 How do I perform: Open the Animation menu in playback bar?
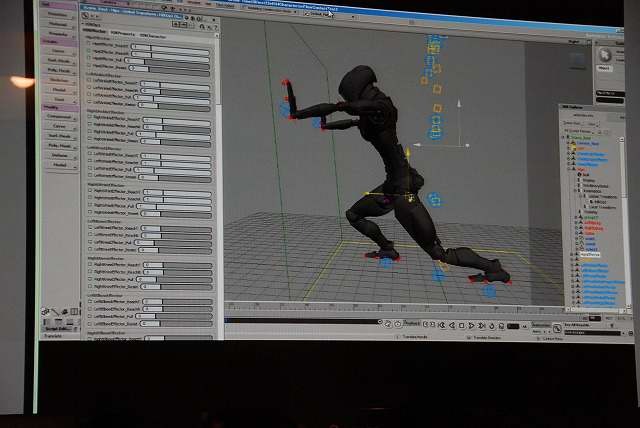(542, 325)
